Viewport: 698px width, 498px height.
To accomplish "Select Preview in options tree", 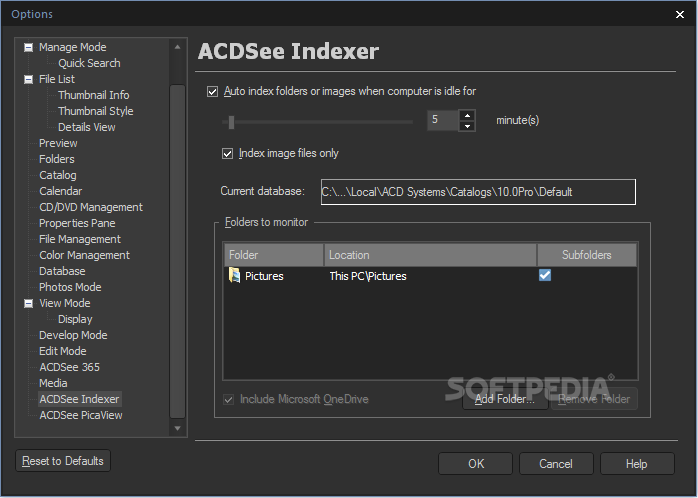I will (x=58, y=143).
